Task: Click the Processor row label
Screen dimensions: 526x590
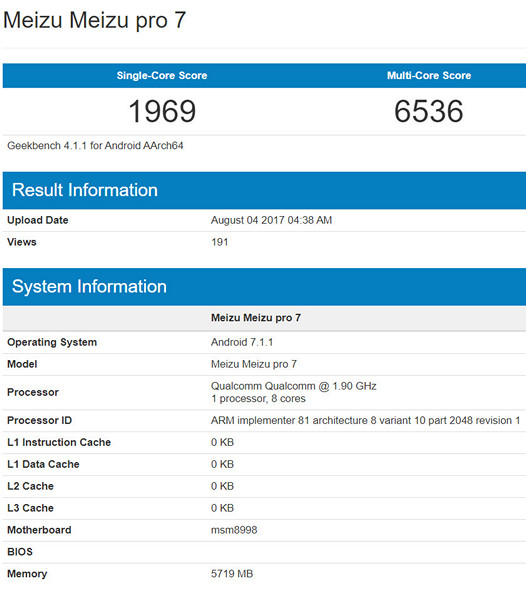Action: click(33, 392)
